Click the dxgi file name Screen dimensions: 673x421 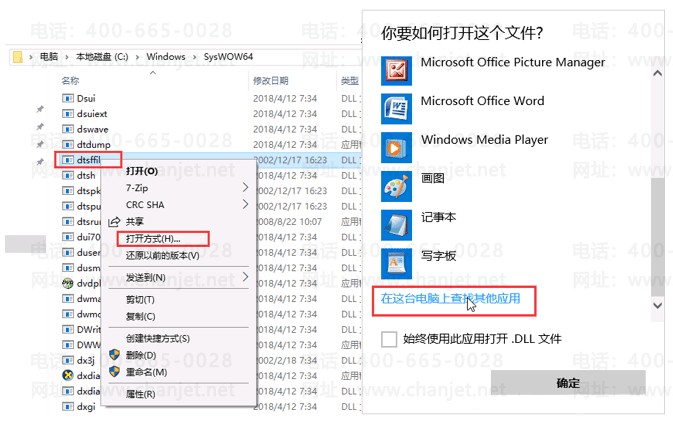[86, 406]
